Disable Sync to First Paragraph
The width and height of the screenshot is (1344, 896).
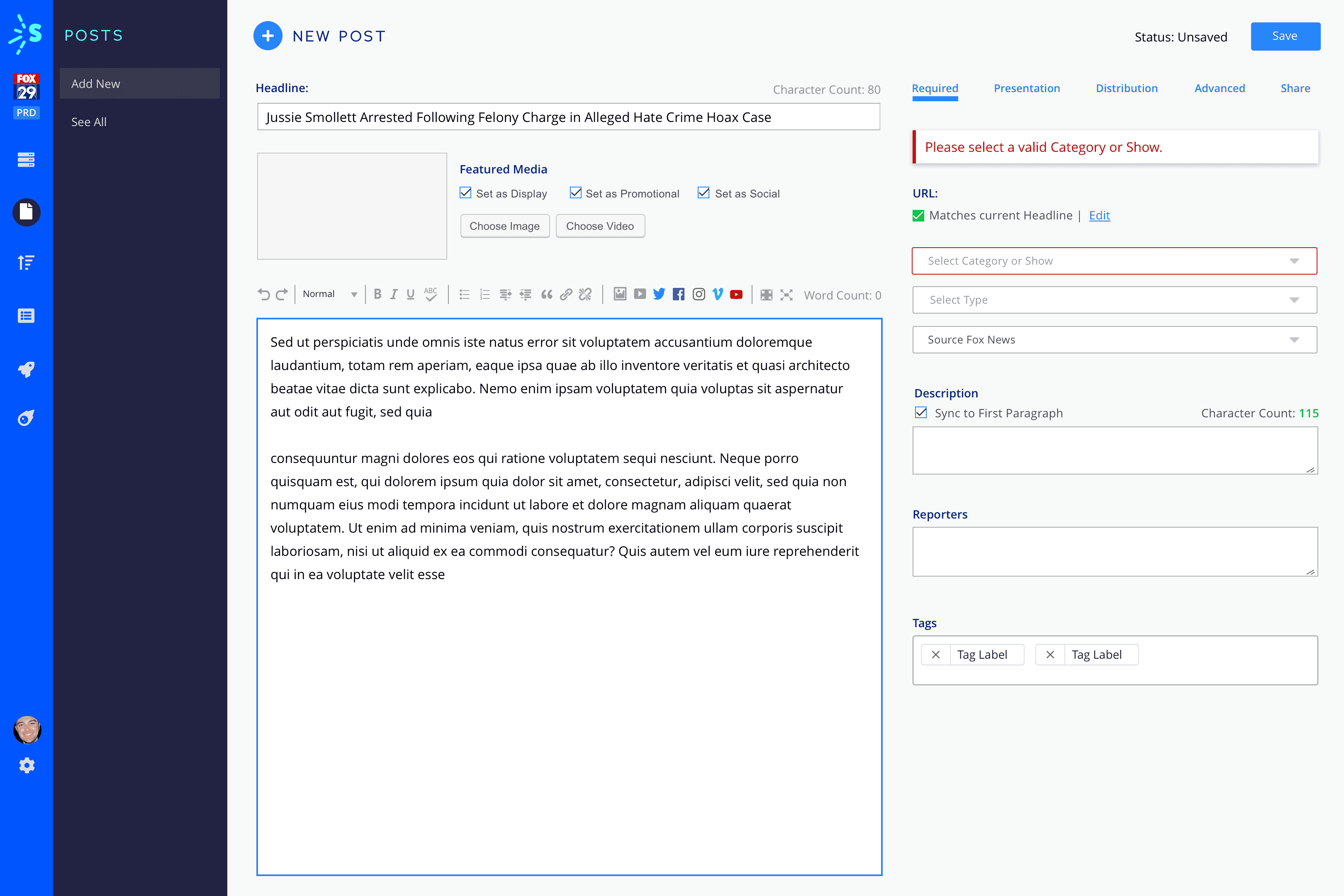coord(920,413)
